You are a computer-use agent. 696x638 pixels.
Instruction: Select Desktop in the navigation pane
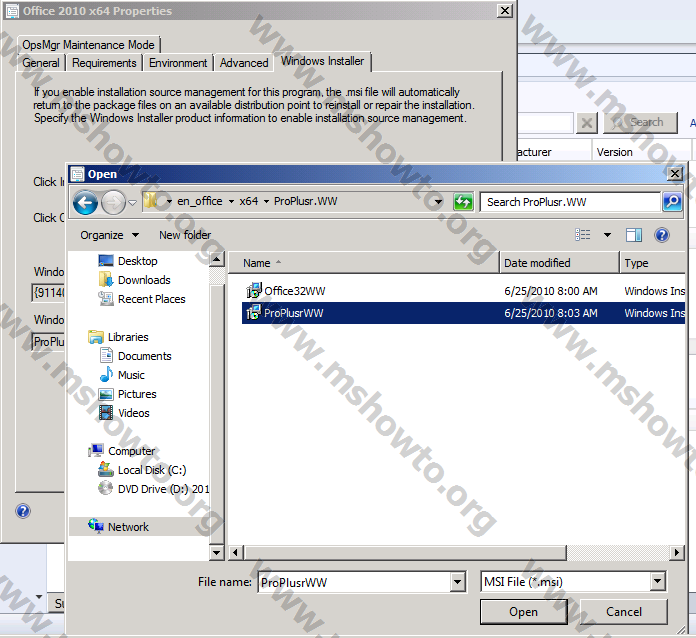click(x=138, y=261)
